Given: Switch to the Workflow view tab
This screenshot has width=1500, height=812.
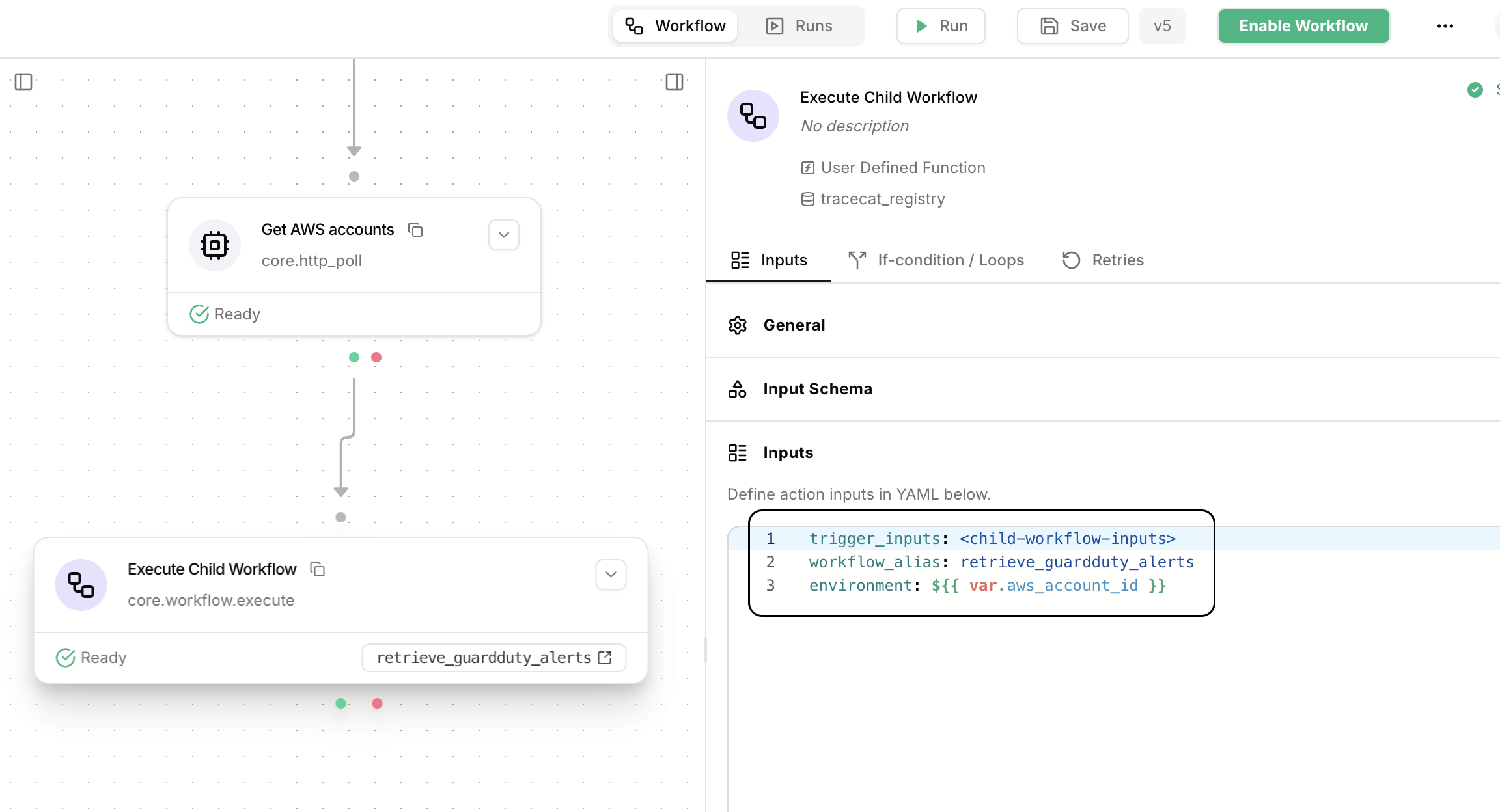Looking at the screenshot, I should click(x=675, y=26).
